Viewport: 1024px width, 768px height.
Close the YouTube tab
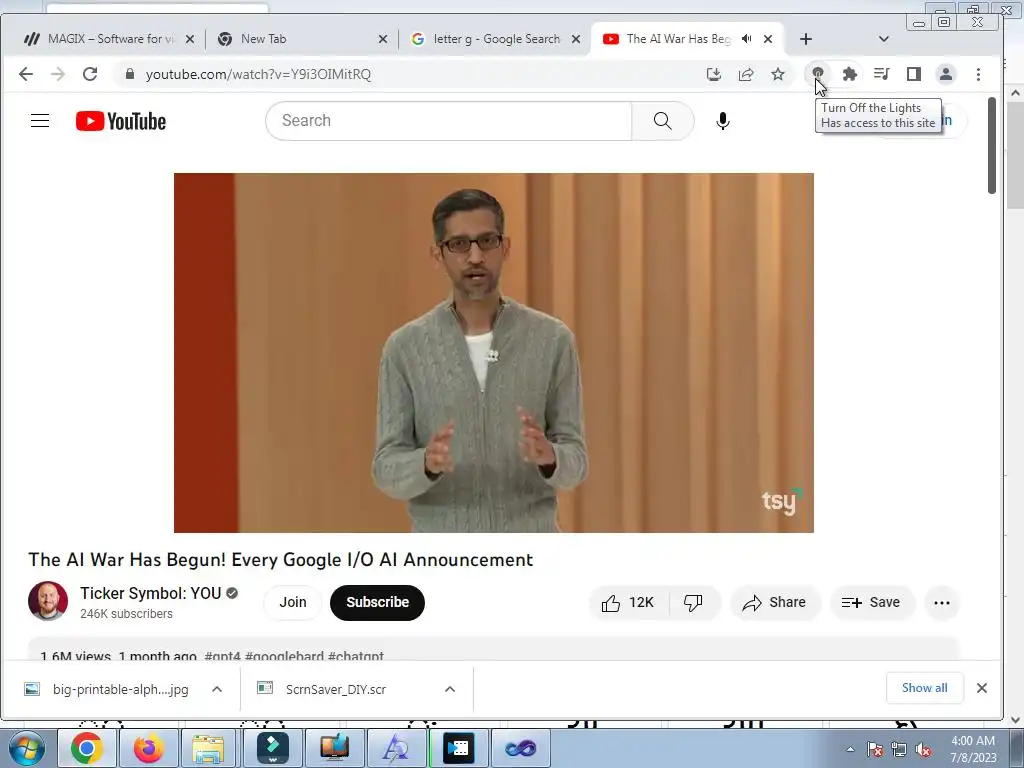[x=768, y=39]
